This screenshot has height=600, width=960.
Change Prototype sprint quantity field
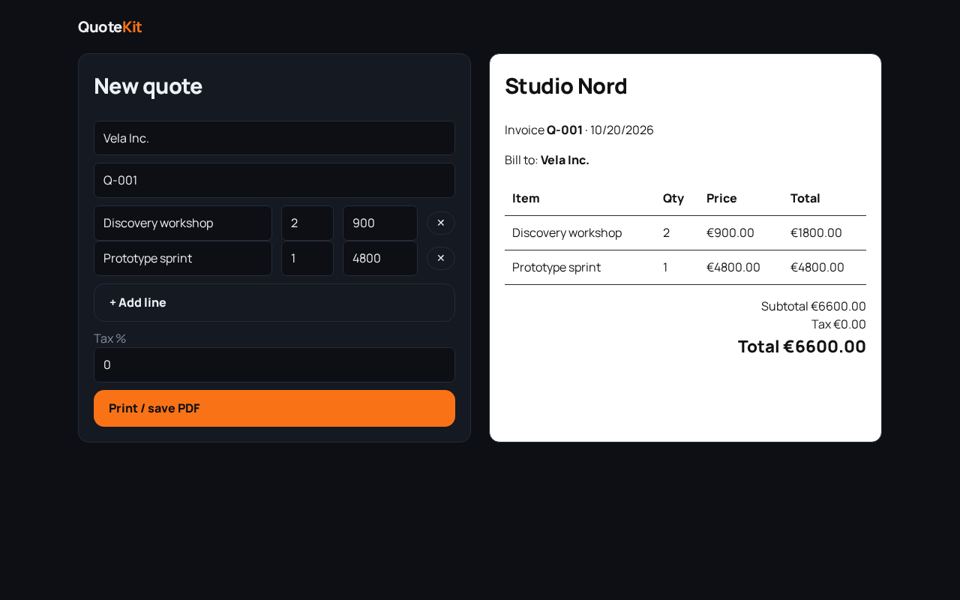click(307, 258)
